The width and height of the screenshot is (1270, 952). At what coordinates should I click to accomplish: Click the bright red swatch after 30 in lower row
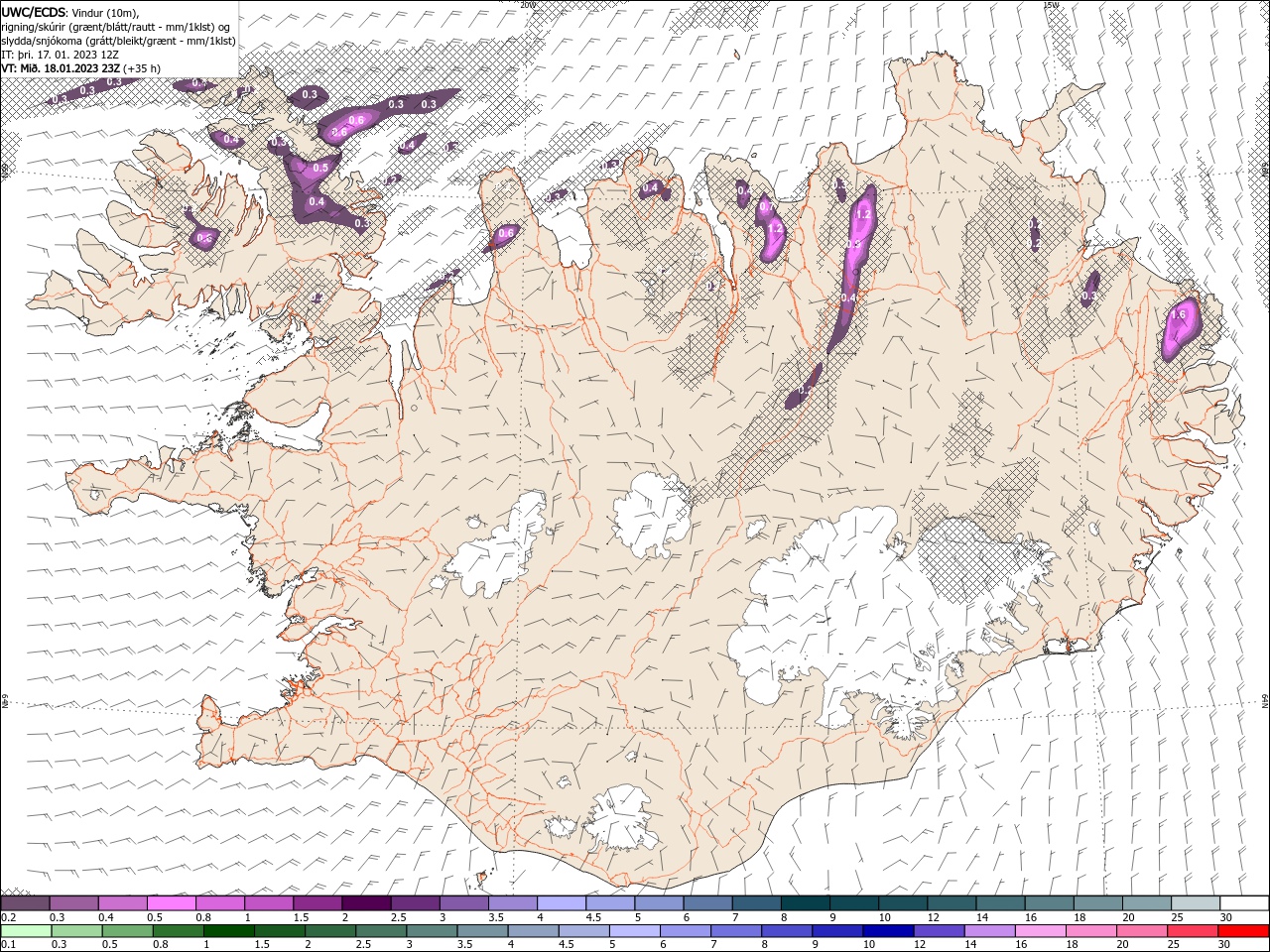(x=1245, y=931)
